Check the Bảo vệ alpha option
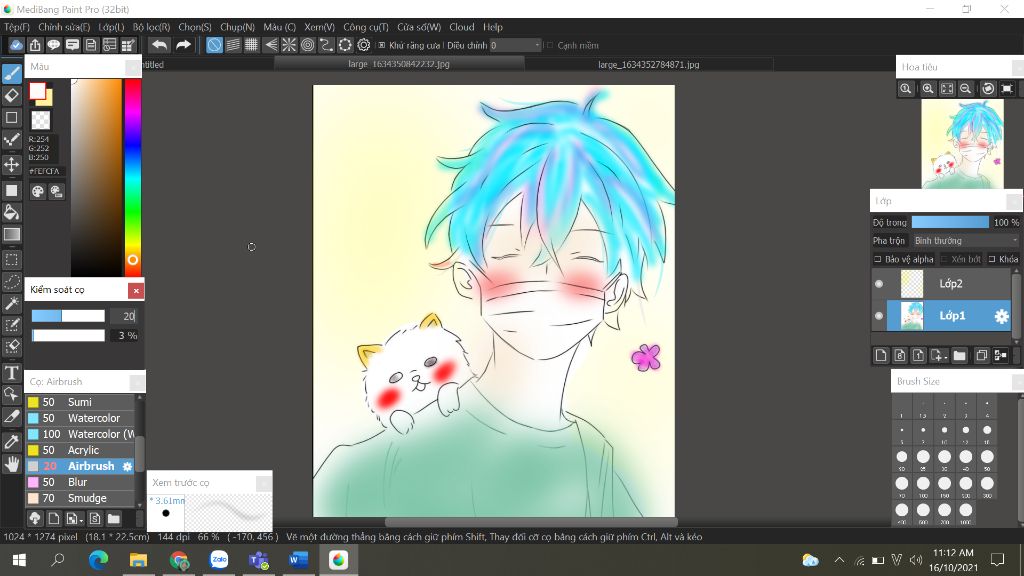The image size is (1024, 576). click(878, 259)
